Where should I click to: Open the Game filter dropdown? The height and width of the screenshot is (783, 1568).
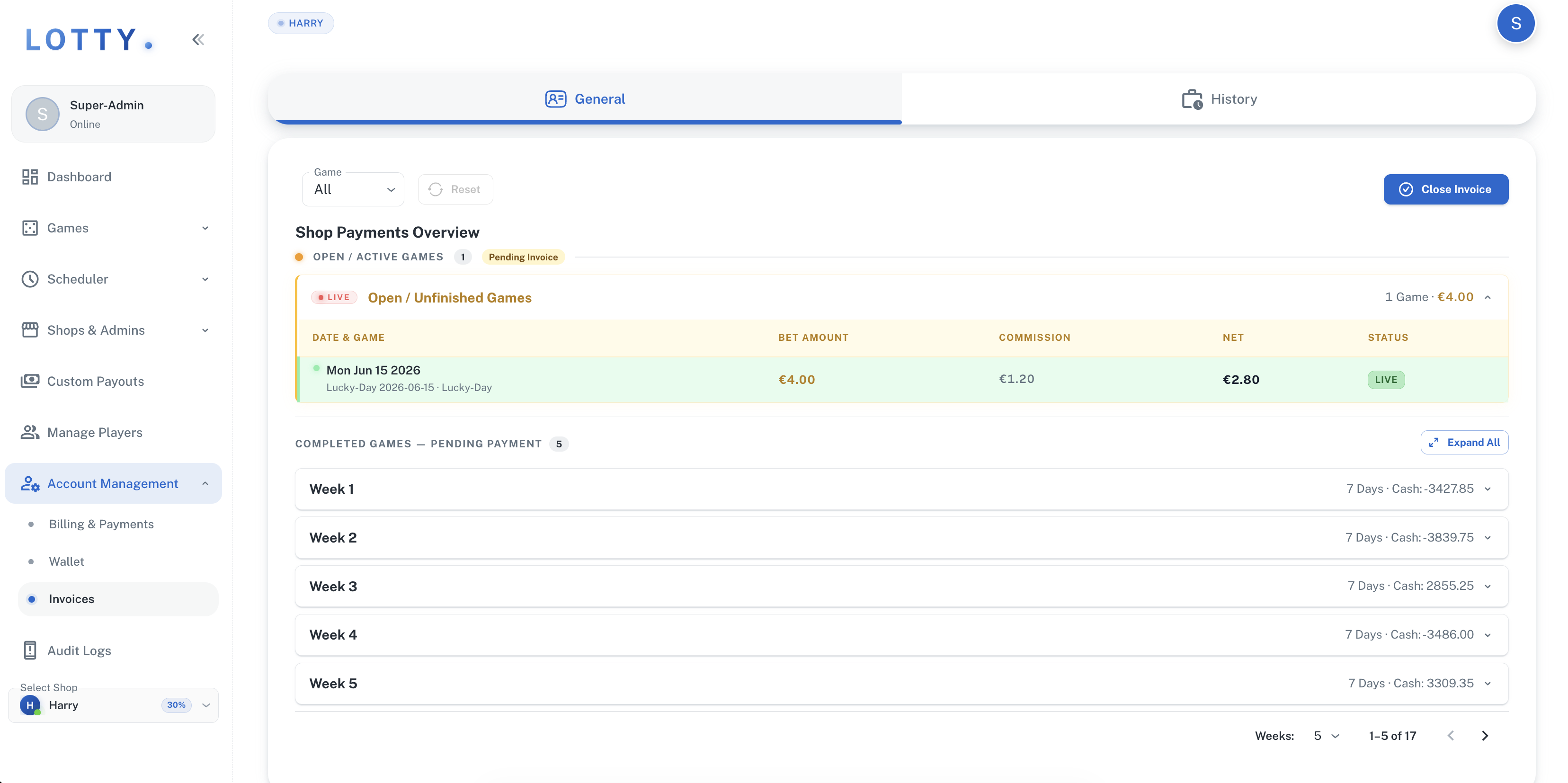coord(353,189)
